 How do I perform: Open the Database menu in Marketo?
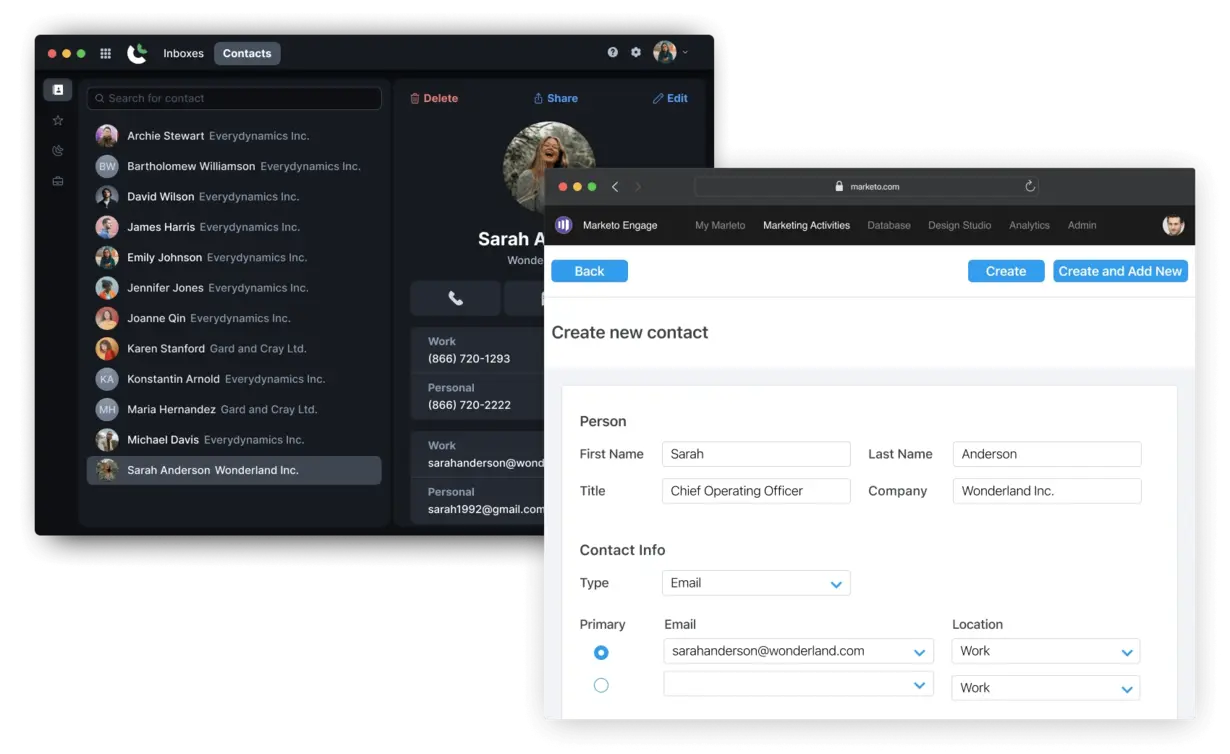(888, 226)
